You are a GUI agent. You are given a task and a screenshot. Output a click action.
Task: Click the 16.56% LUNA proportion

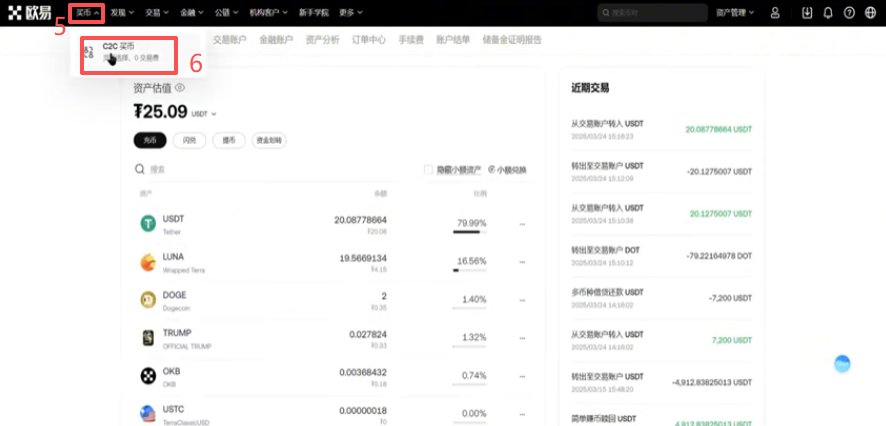click(471, 261)
